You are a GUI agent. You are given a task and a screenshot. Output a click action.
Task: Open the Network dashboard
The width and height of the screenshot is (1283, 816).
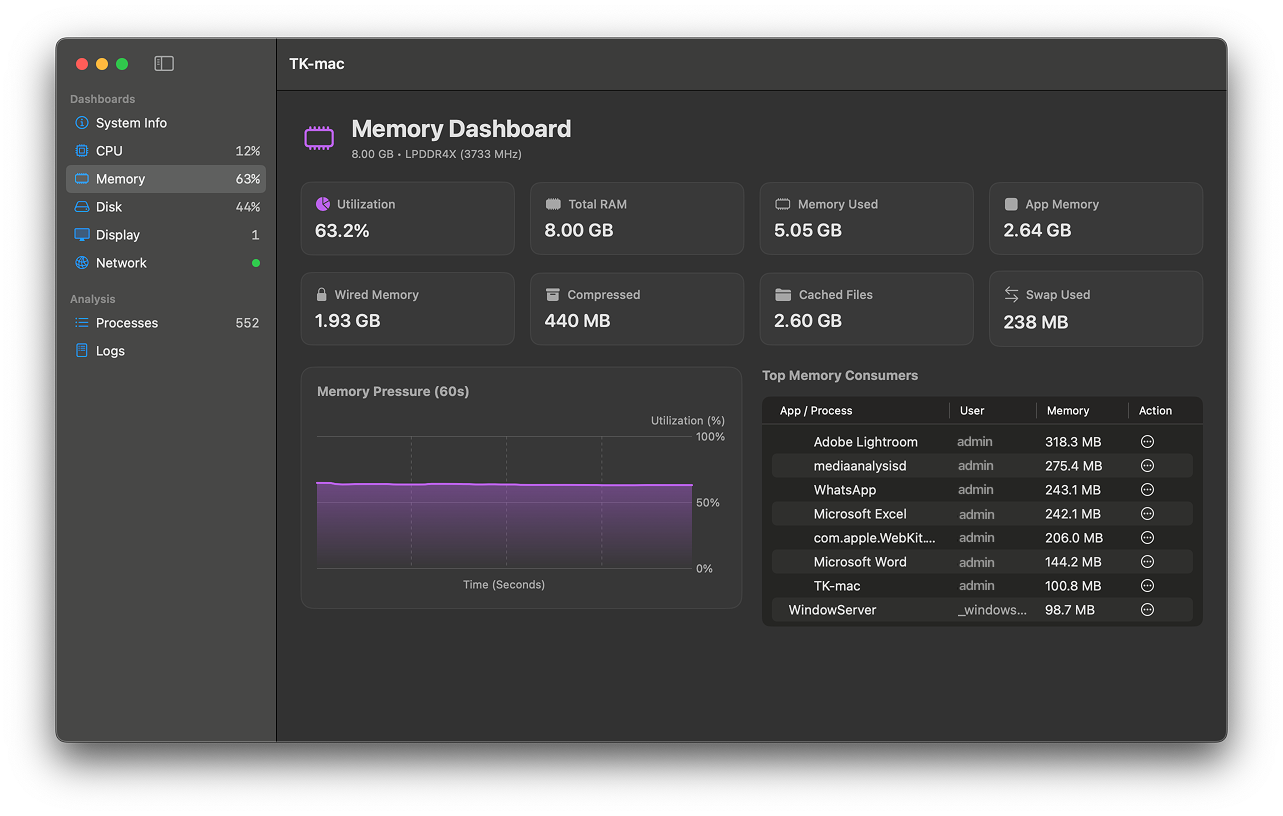pyautogui.click(x=122, y=262)
